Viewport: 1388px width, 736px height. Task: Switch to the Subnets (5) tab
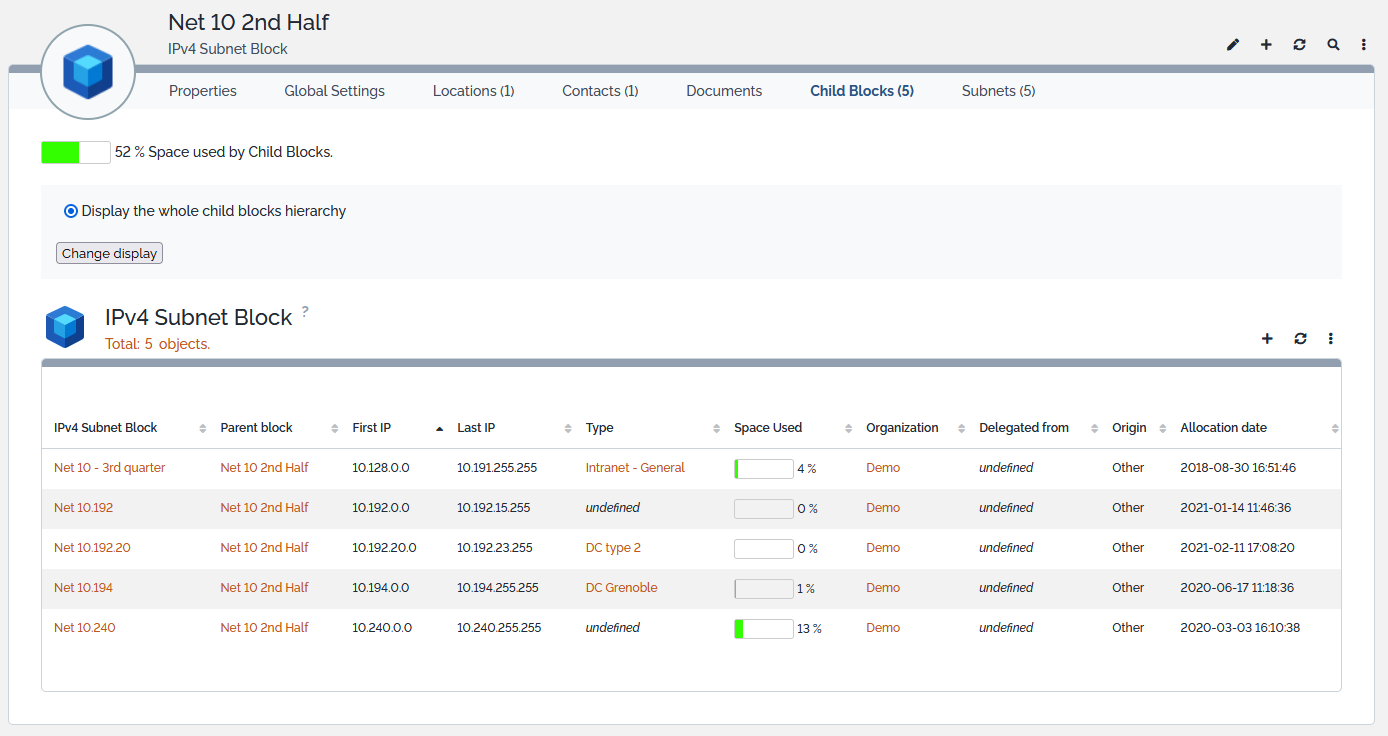pos(998,91)
